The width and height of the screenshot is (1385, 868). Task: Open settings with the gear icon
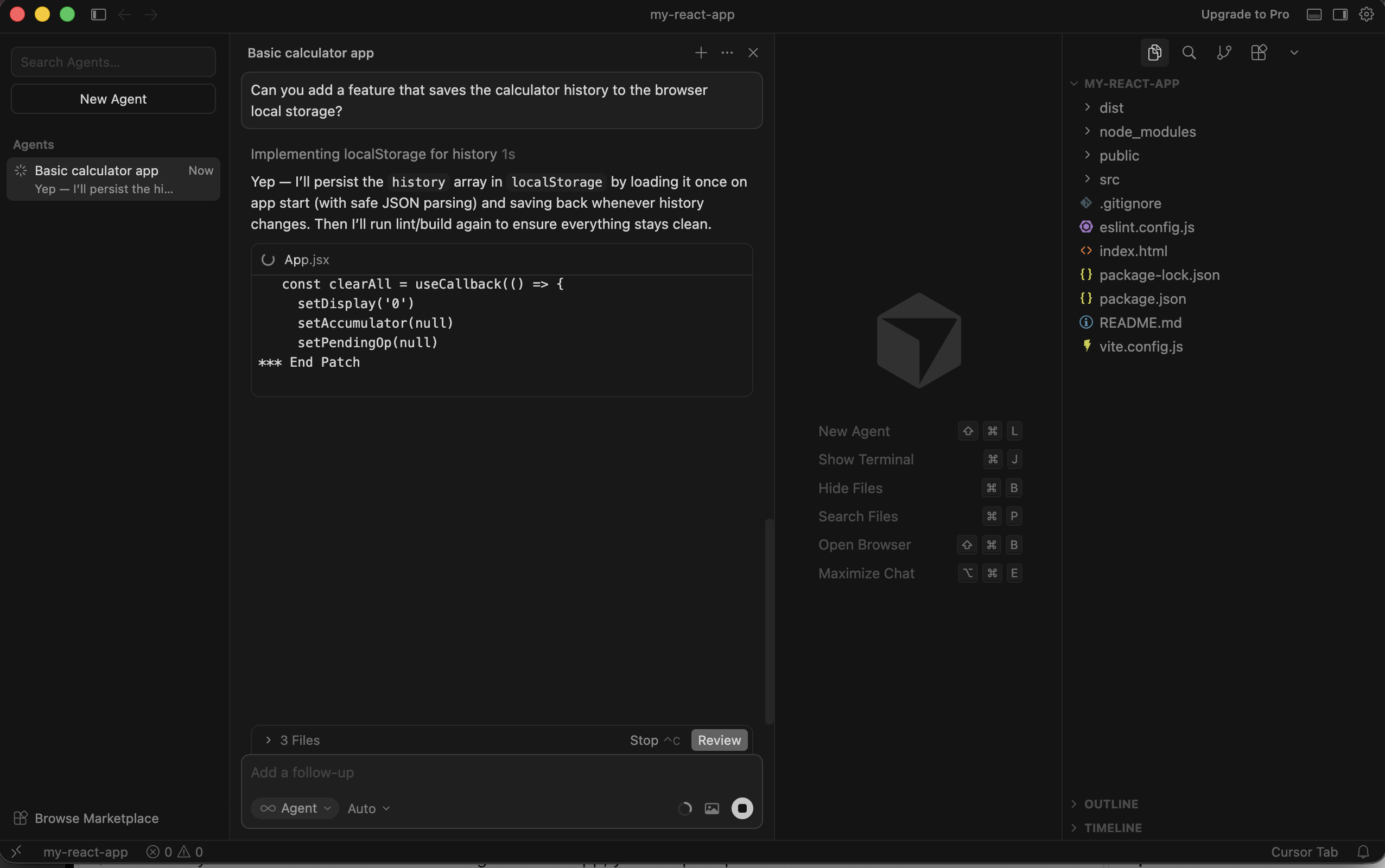point(1365,14)
